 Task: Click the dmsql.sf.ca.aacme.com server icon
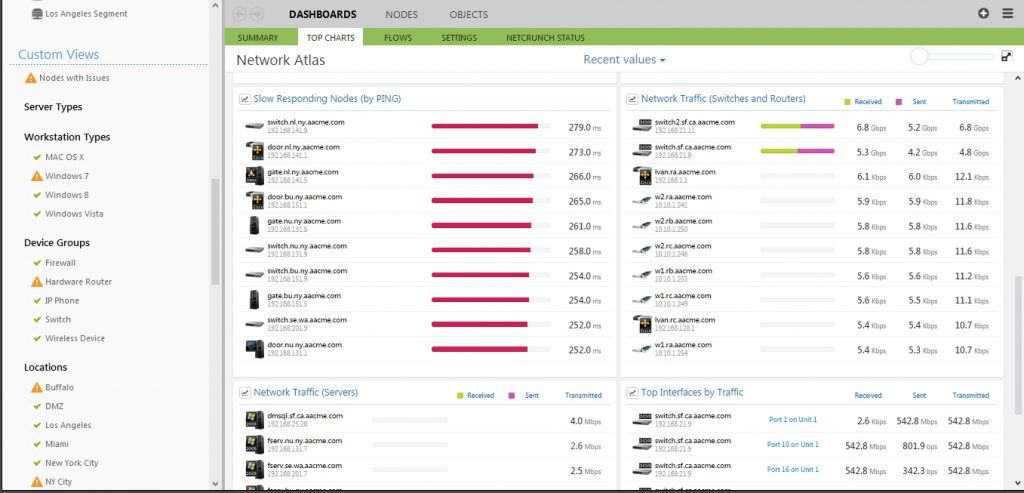coord(254,420)
